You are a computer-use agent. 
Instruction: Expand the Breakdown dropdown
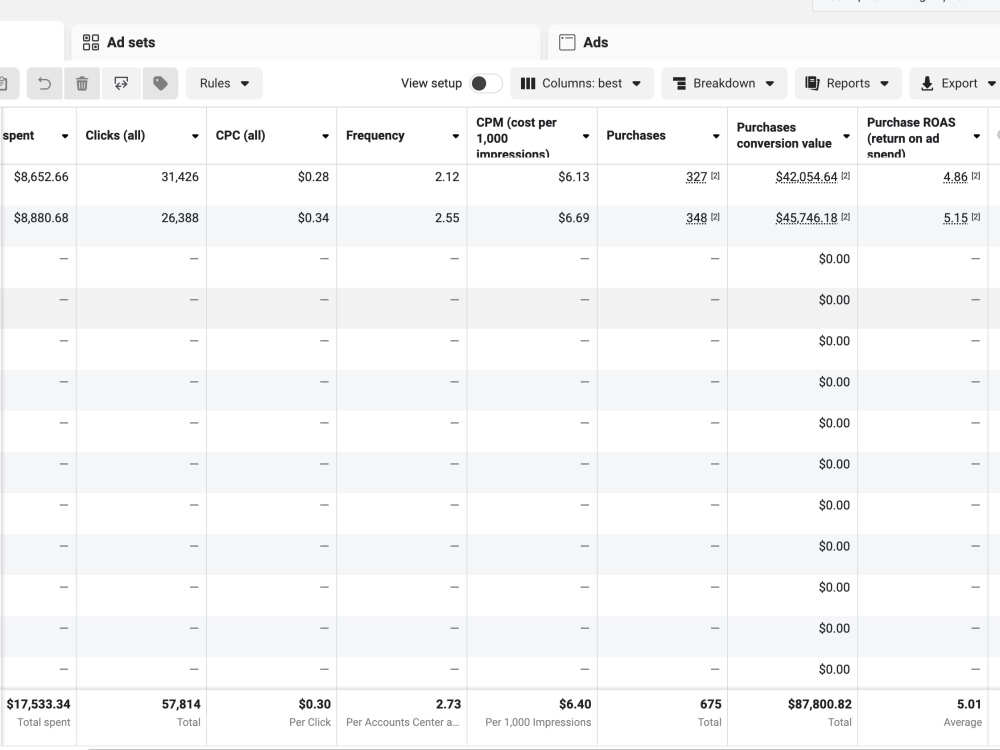click(724, 84)
